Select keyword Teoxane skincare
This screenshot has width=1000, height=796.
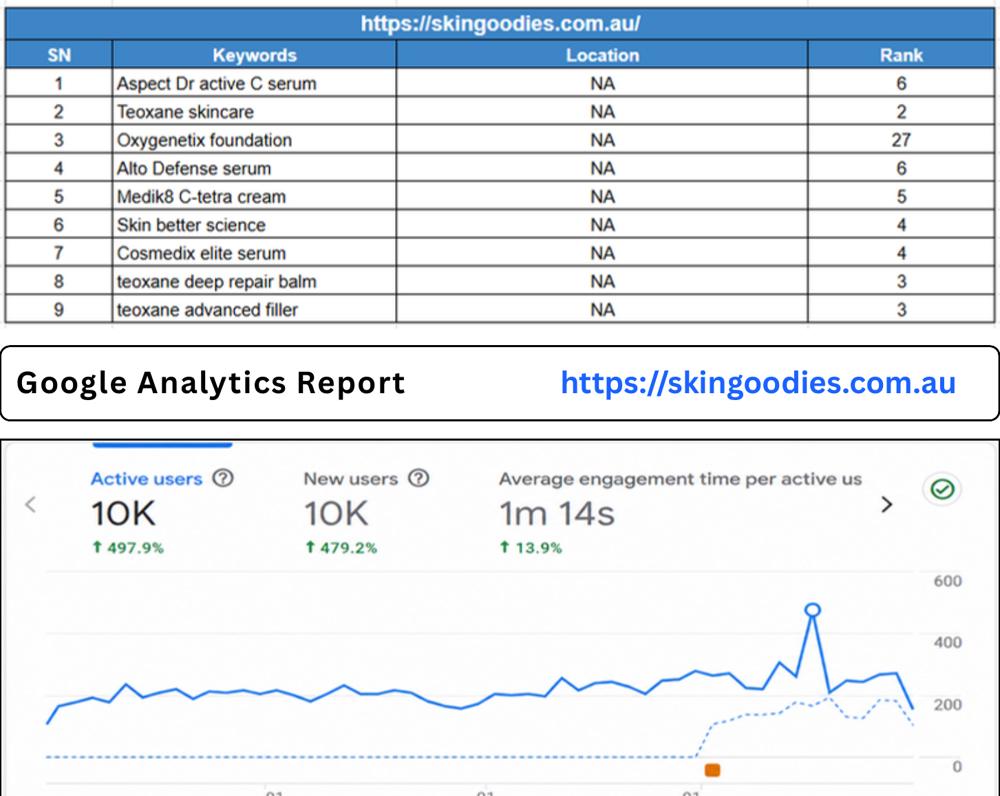pyautogui.click(x=185, y=112)
